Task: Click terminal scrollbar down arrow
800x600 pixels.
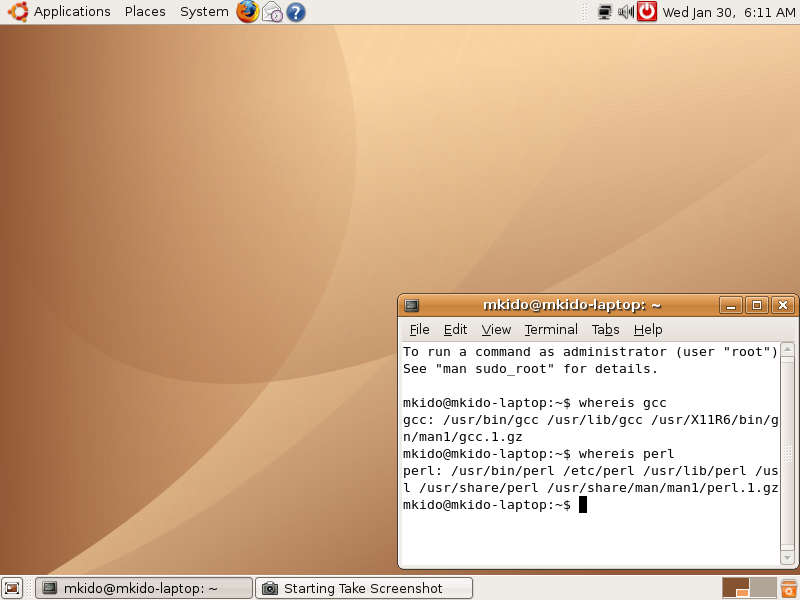Action: [x=787, y=558]
